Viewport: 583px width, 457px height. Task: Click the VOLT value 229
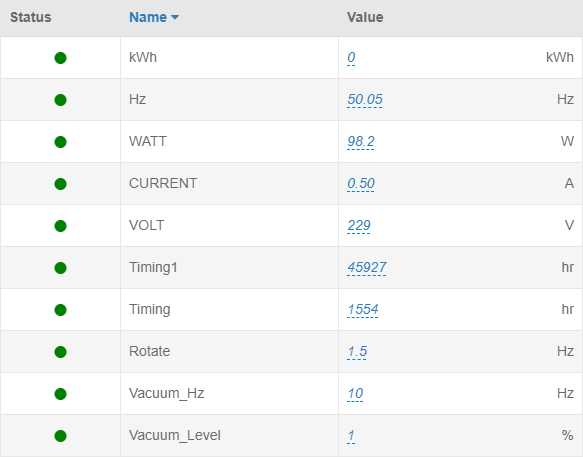[359, 226]
